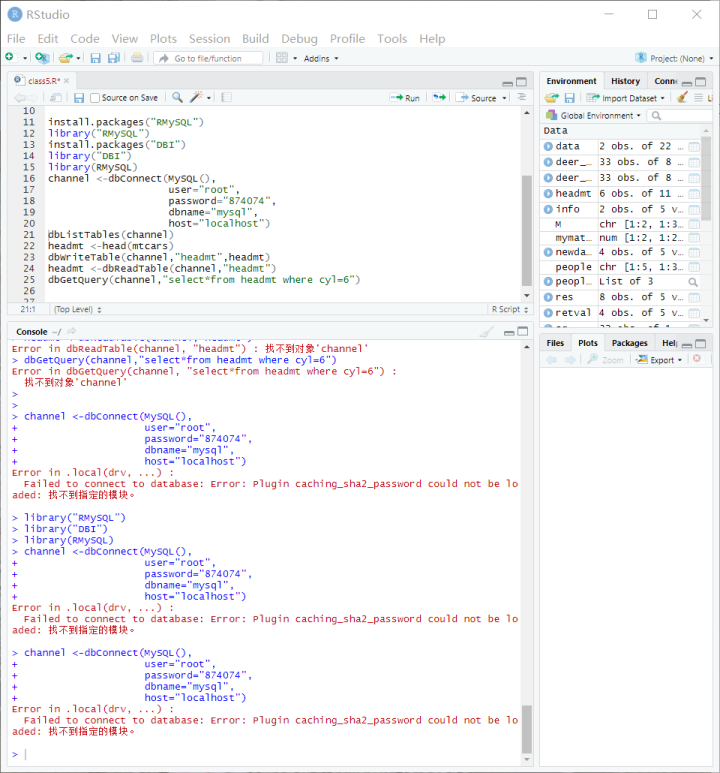Expand the info object details
Image resolution: width=720 pixels, height=773 pixels.
coord(548,209)
